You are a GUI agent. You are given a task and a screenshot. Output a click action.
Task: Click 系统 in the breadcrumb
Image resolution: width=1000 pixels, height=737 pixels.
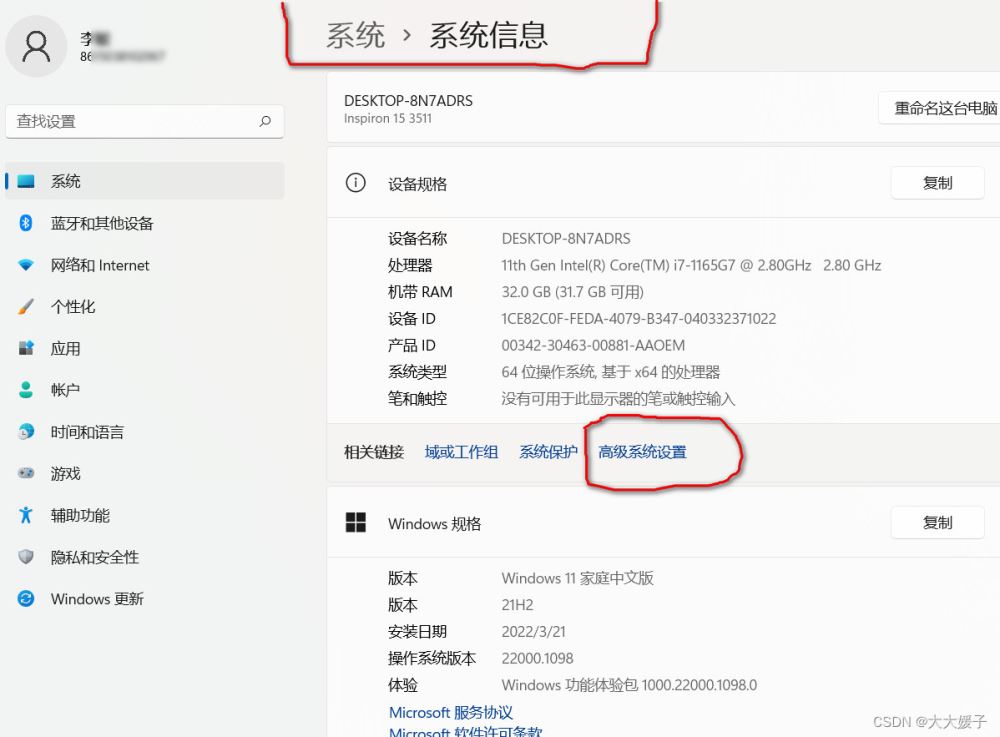point(355,35)
